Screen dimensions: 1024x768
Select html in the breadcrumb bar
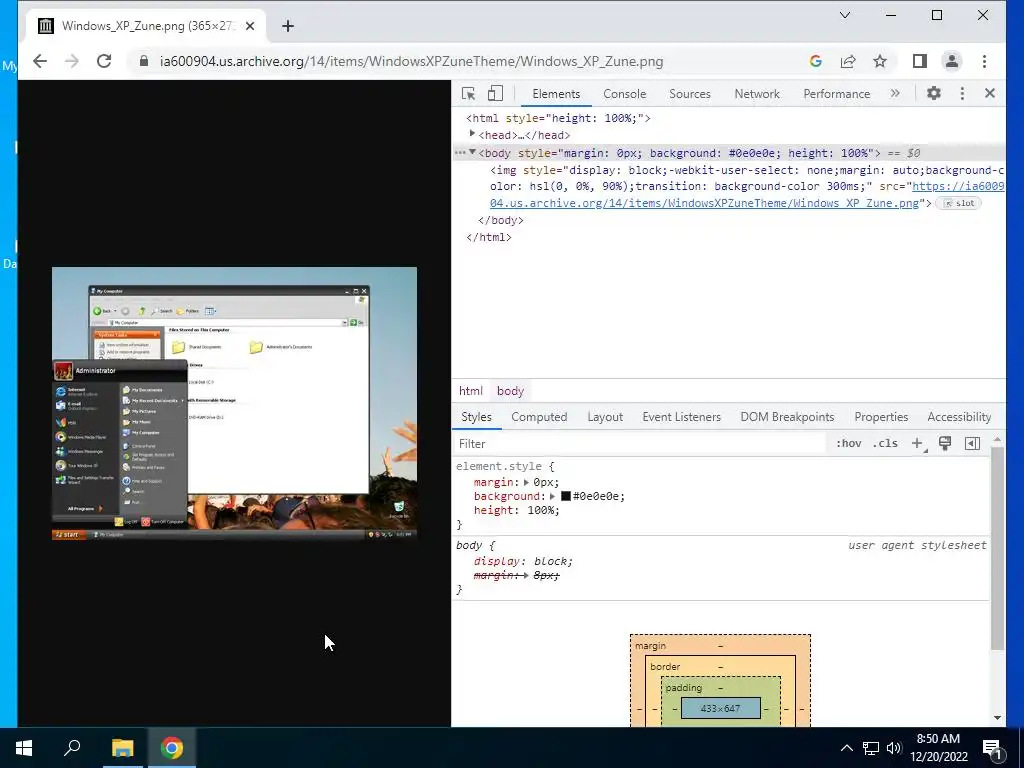[470, 391]
